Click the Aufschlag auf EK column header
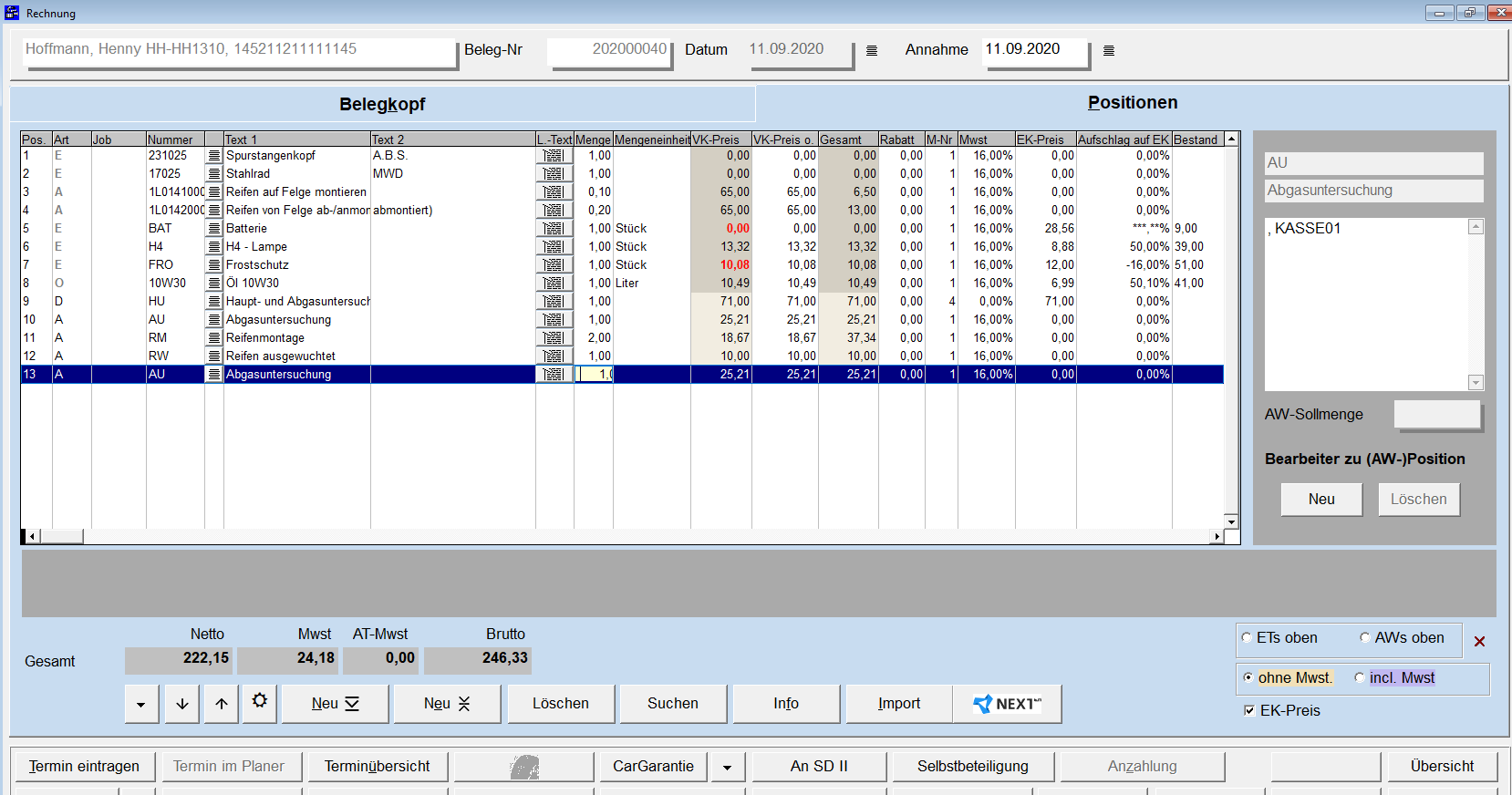The image size is (1512, 795). (1124, 139)
